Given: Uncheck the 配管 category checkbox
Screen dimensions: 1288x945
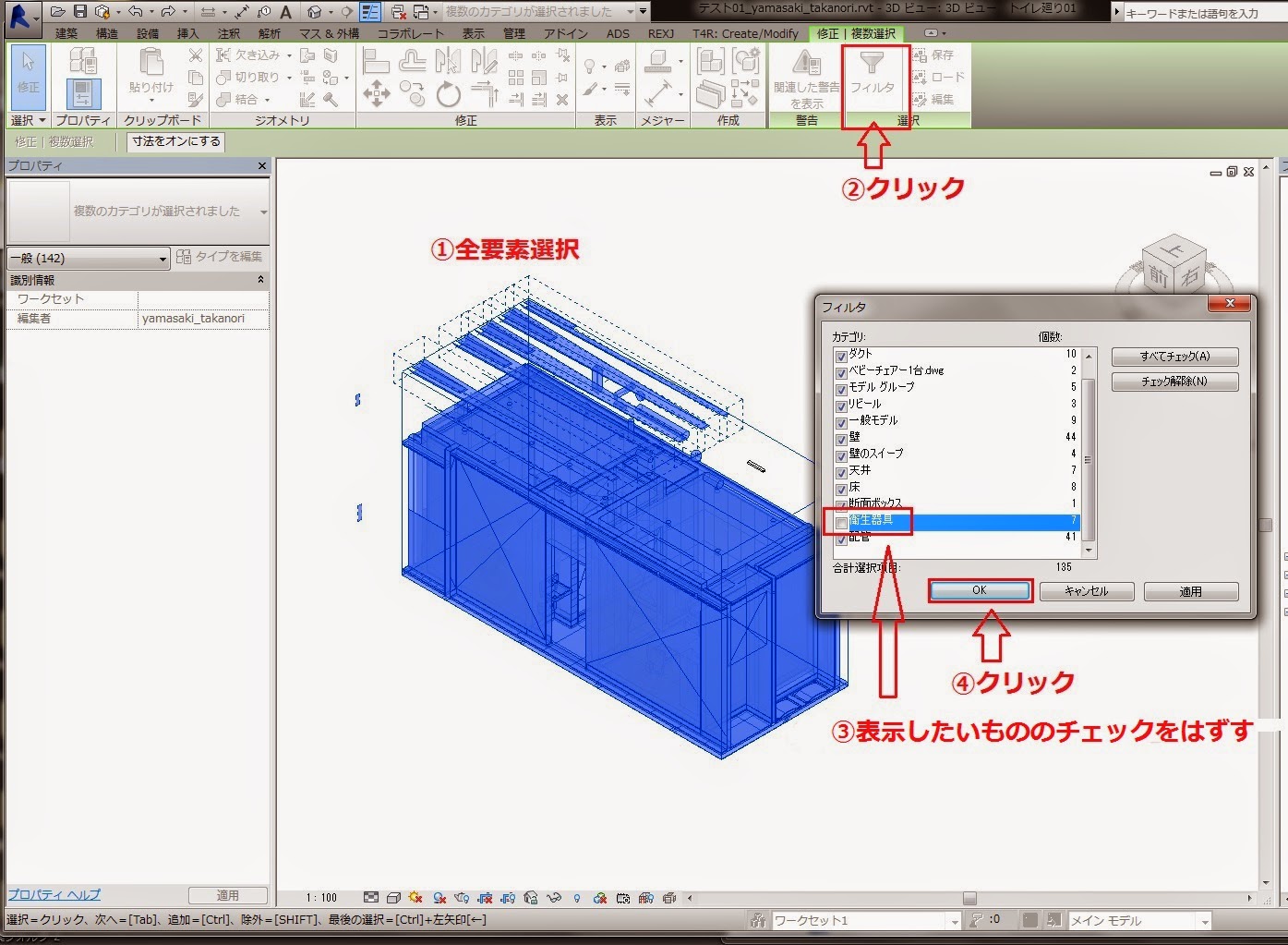Looking at the screenshot, I should 841,539.
